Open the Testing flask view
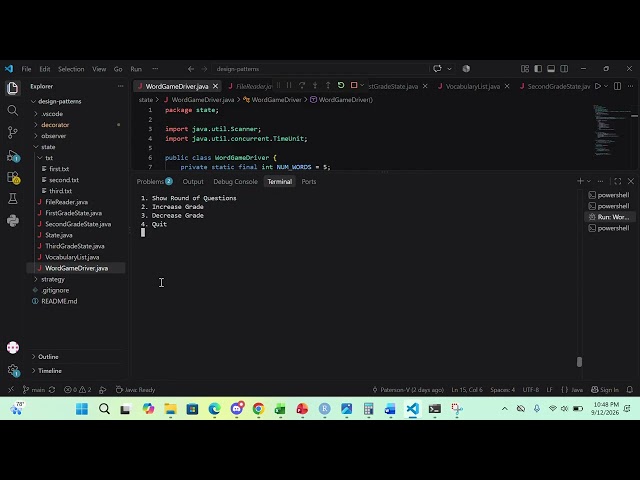 click(13, 199)
